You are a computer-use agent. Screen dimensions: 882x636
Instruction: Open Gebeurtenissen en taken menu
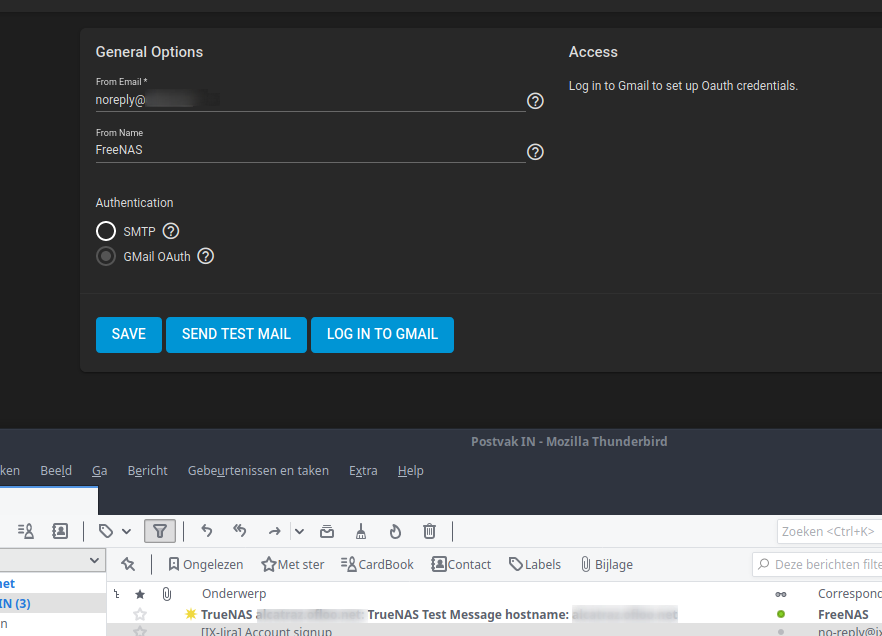click(258, 471)
